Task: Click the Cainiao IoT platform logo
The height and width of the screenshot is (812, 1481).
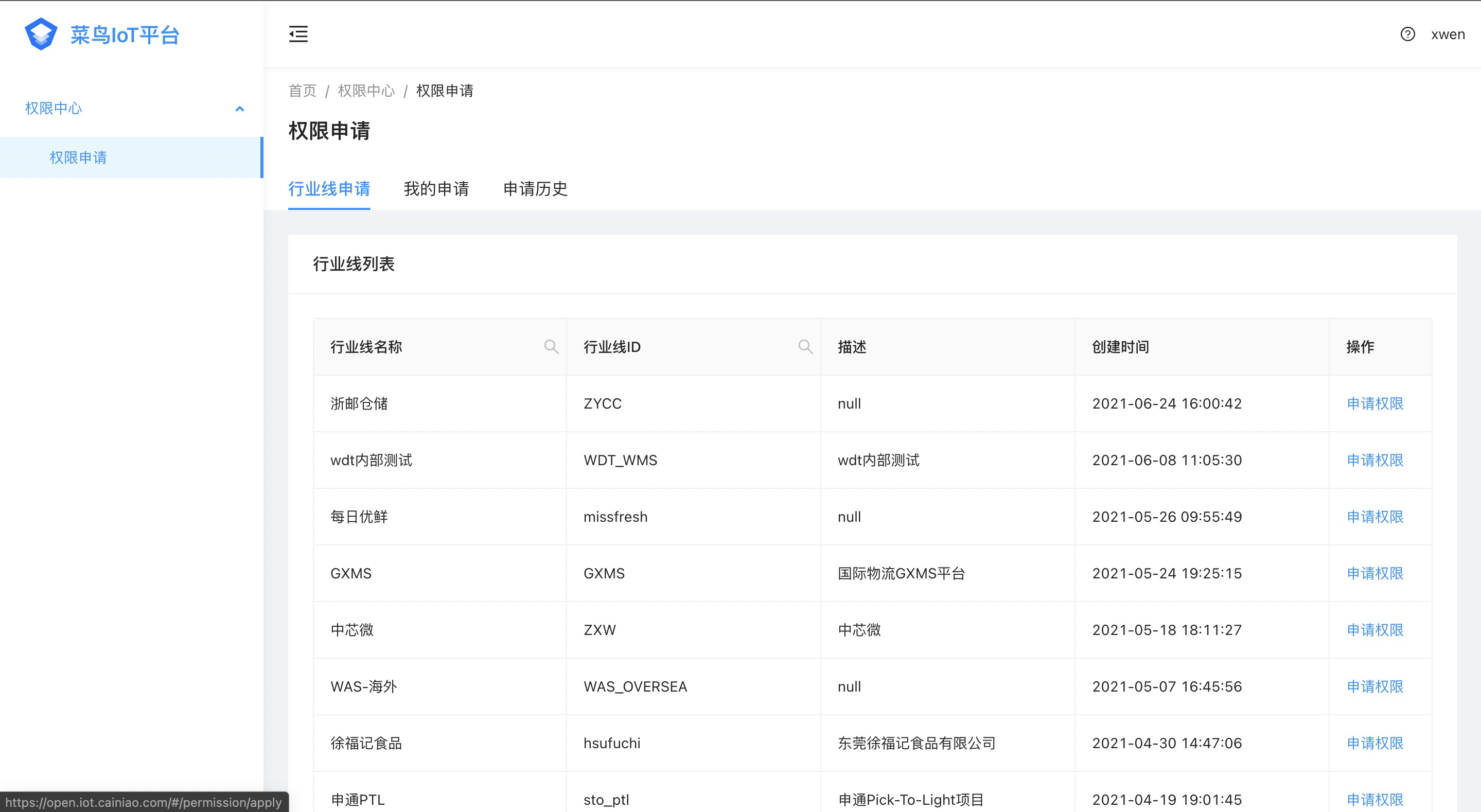Action: 41,34
